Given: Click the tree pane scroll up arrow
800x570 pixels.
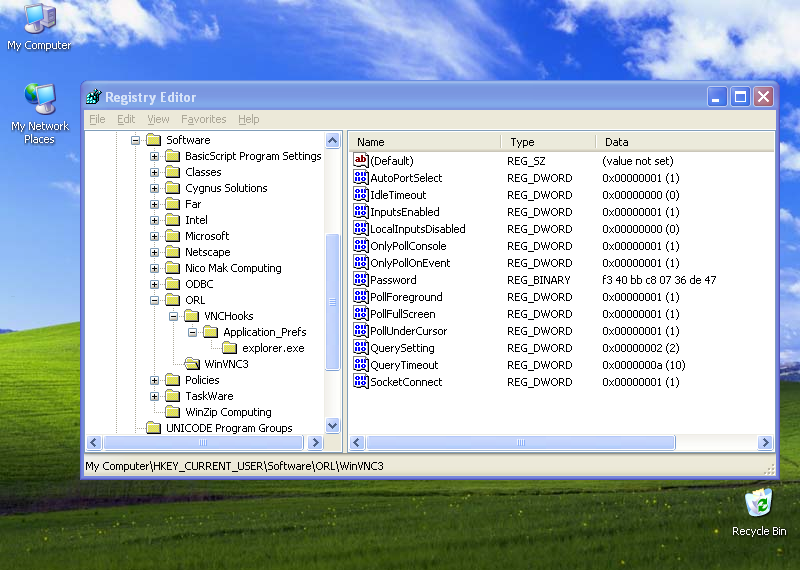Looking at the screenshot, I should pos(333,140).
